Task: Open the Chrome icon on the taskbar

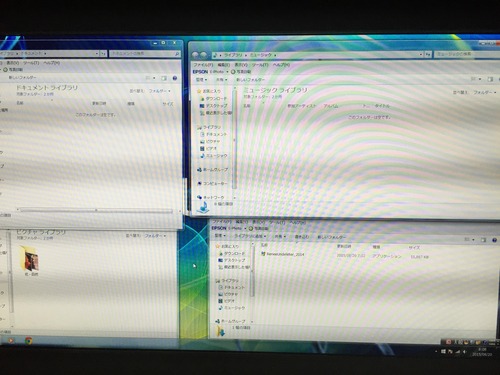Action: [29, 340]
